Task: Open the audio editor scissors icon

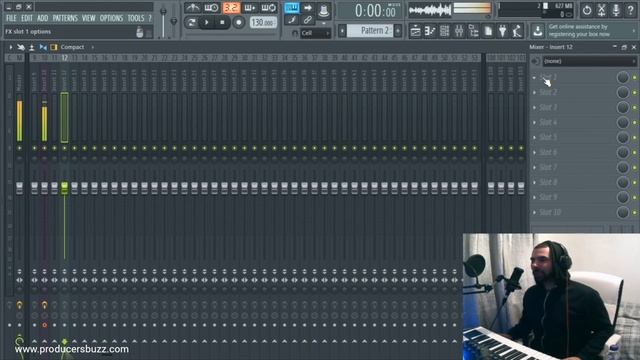Action: pos(601,10)
